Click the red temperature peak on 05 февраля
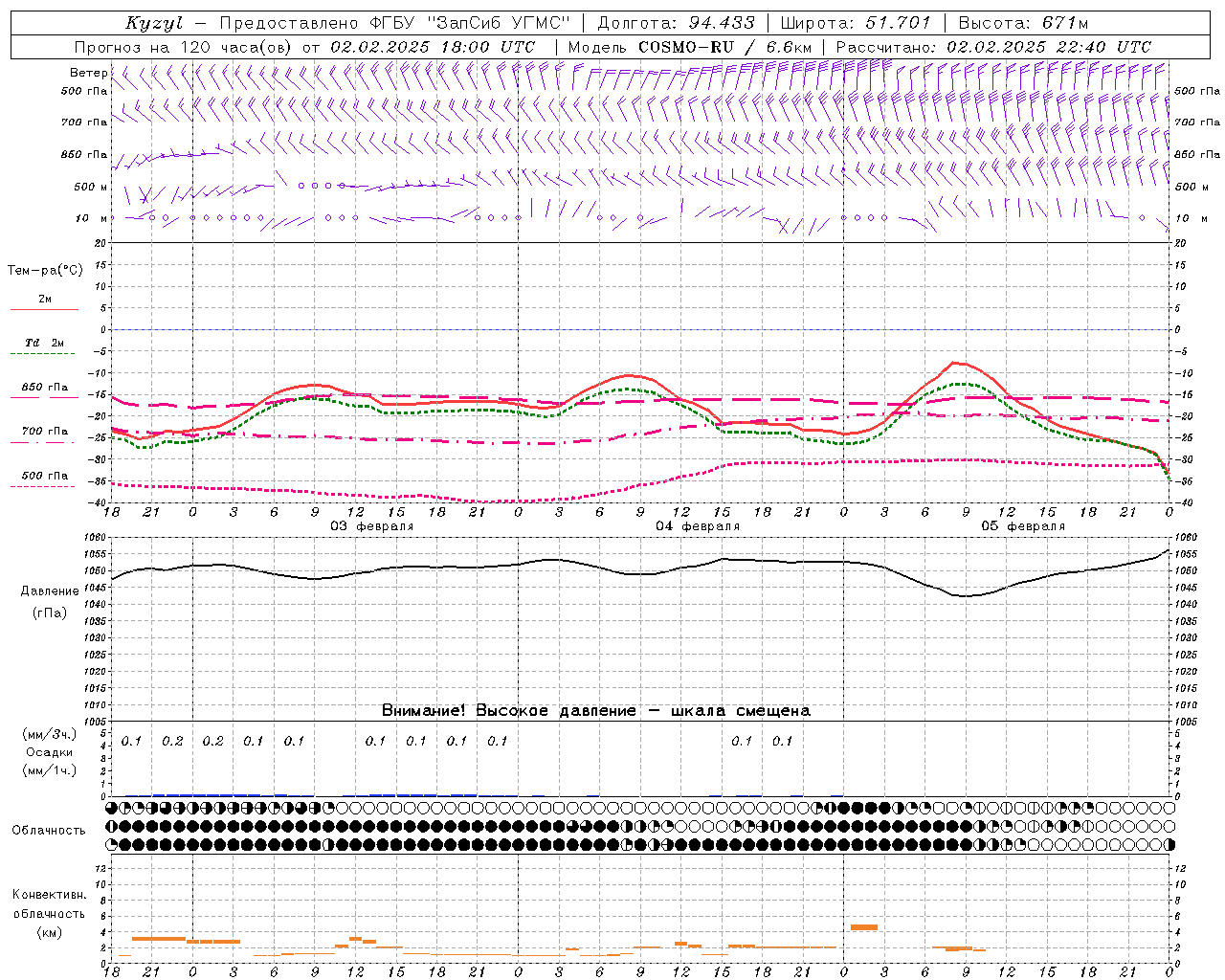1225x980 pixels. (x=954, y=363)
